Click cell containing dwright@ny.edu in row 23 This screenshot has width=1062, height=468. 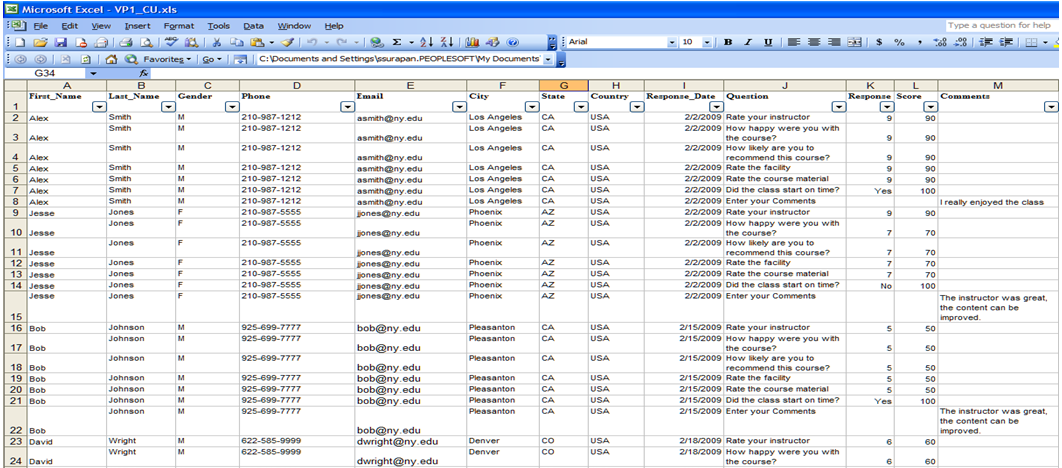pos(411,441)
